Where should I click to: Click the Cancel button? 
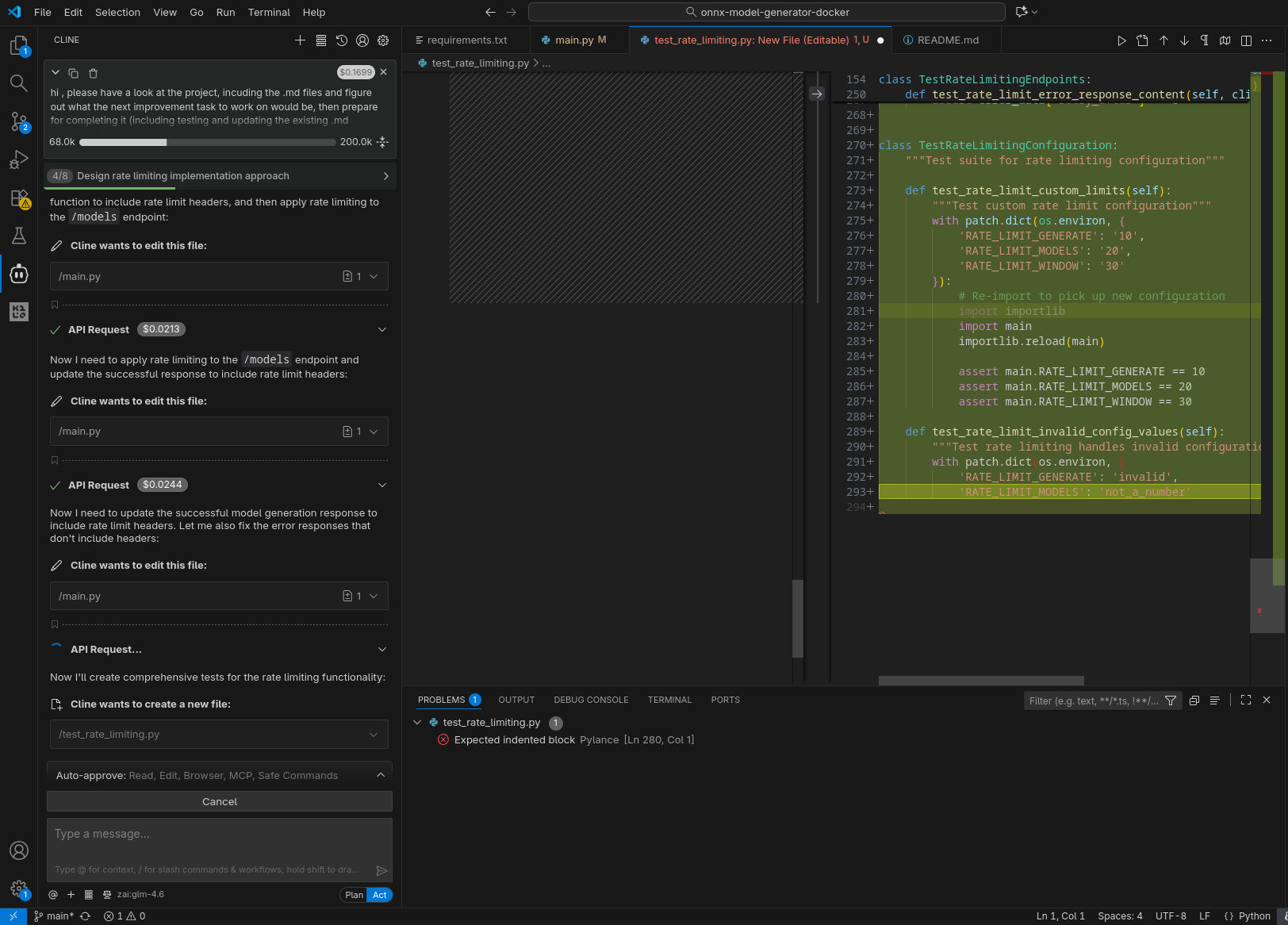pyautogui.click(x=220, y=802)
